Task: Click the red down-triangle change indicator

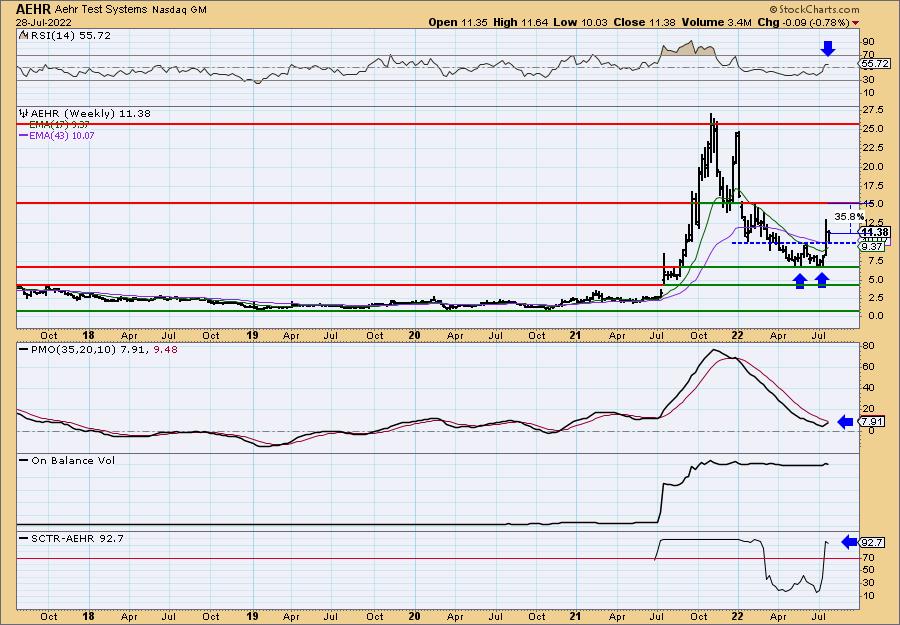Action: pyautogui.click(x=856, y=23)
